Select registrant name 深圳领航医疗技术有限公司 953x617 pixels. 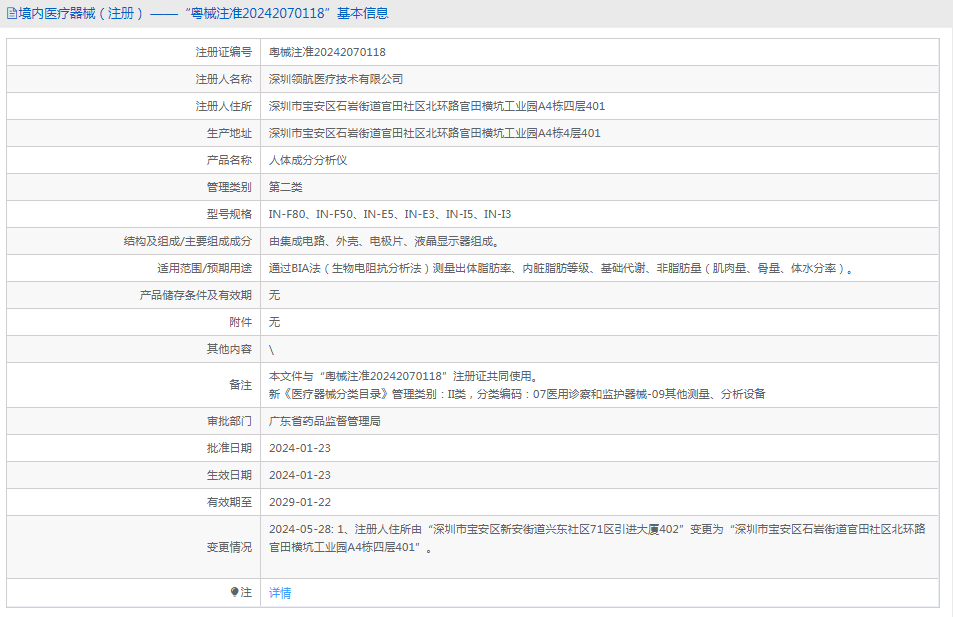coord(336,79)
